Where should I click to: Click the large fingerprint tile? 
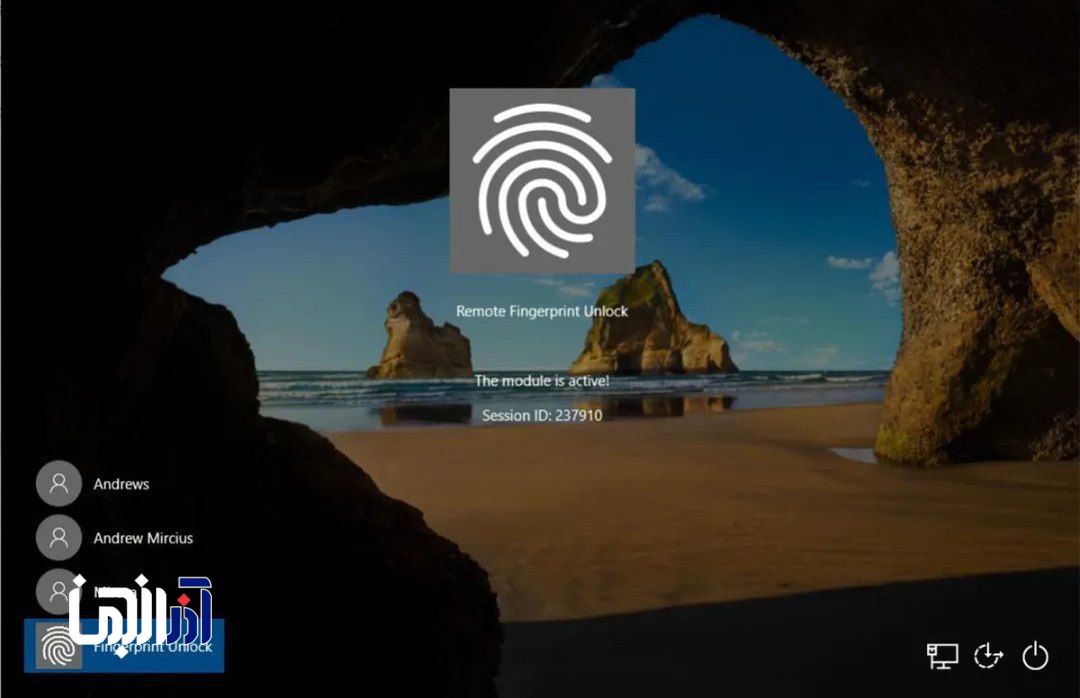542,181
